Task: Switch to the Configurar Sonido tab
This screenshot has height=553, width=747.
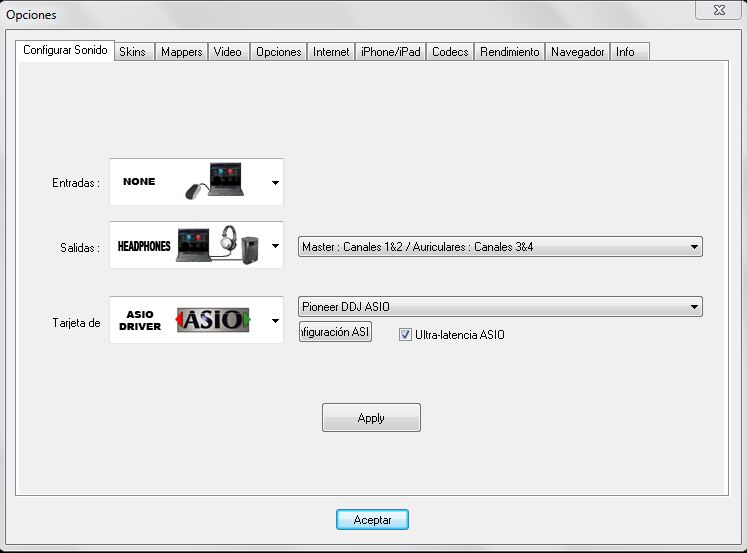Action: point(65,50)
